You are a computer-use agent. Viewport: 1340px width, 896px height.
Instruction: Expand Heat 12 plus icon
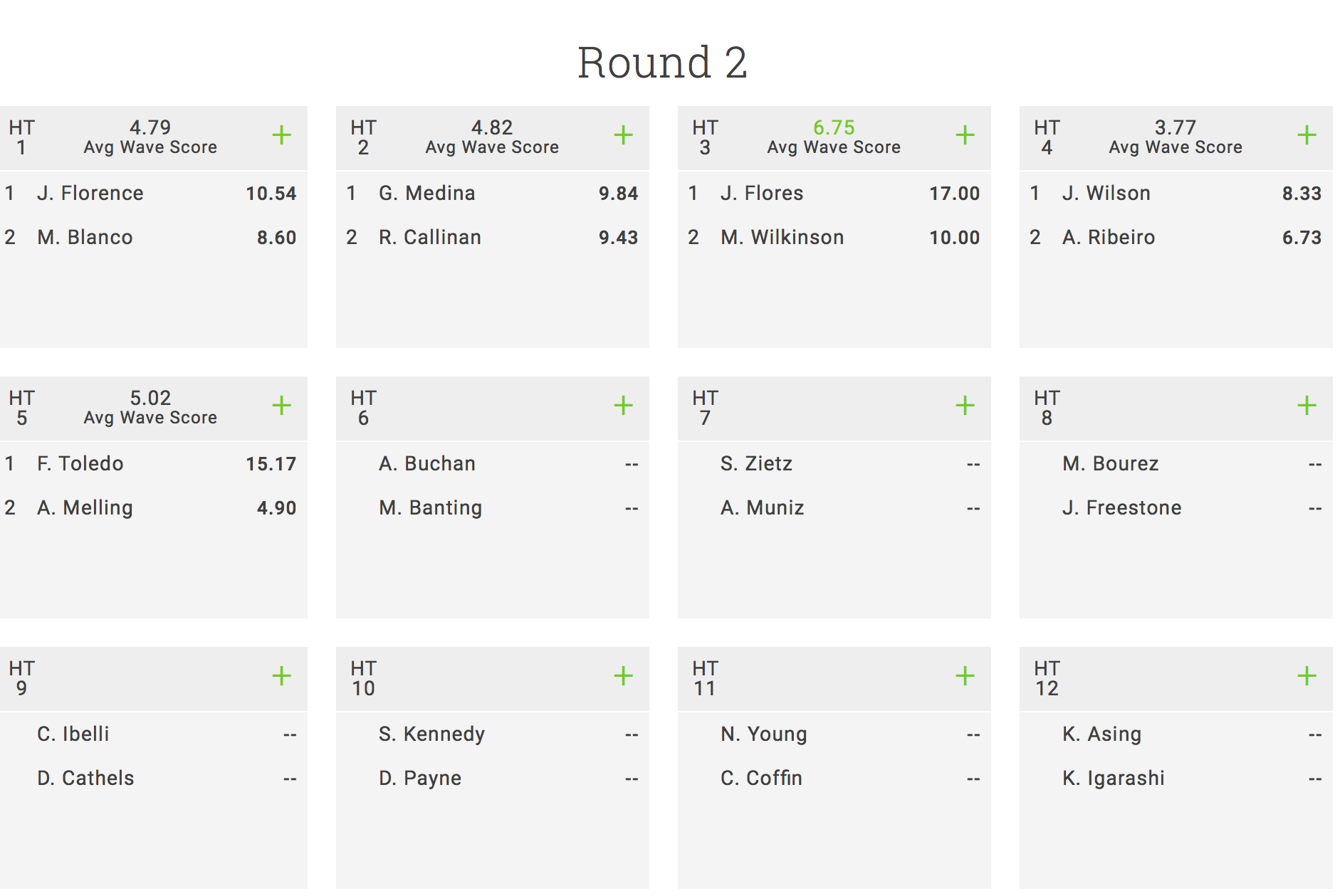(1307, 676)
